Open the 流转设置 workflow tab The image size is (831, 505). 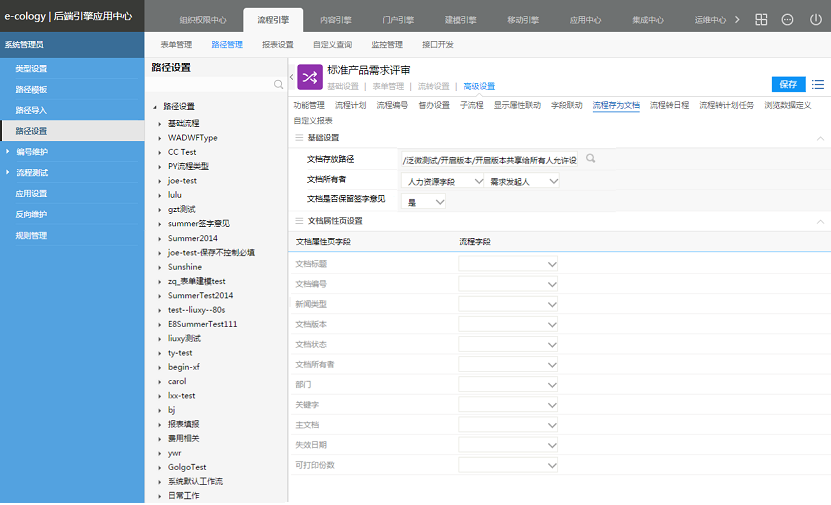pyautogui.click(x=434, y=86)
